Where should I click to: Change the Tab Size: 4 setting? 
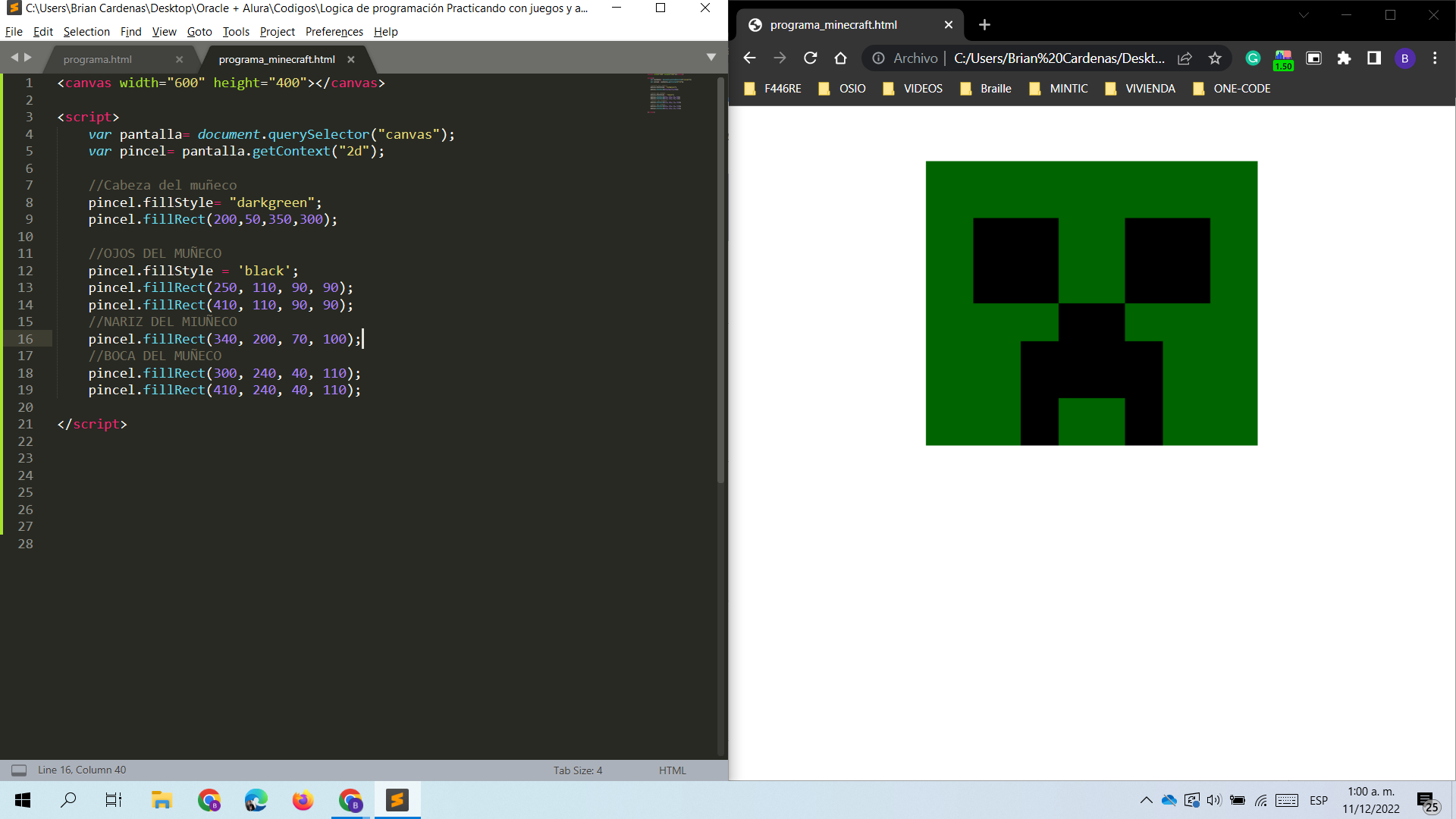click(x=578, y=770)
